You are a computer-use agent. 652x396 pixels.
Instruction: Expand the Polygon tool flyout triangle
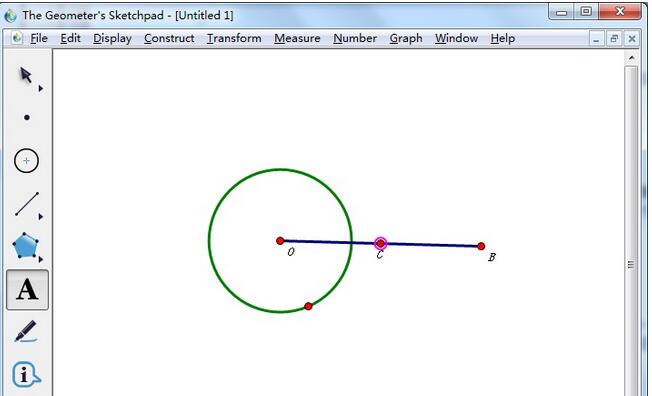41,260
